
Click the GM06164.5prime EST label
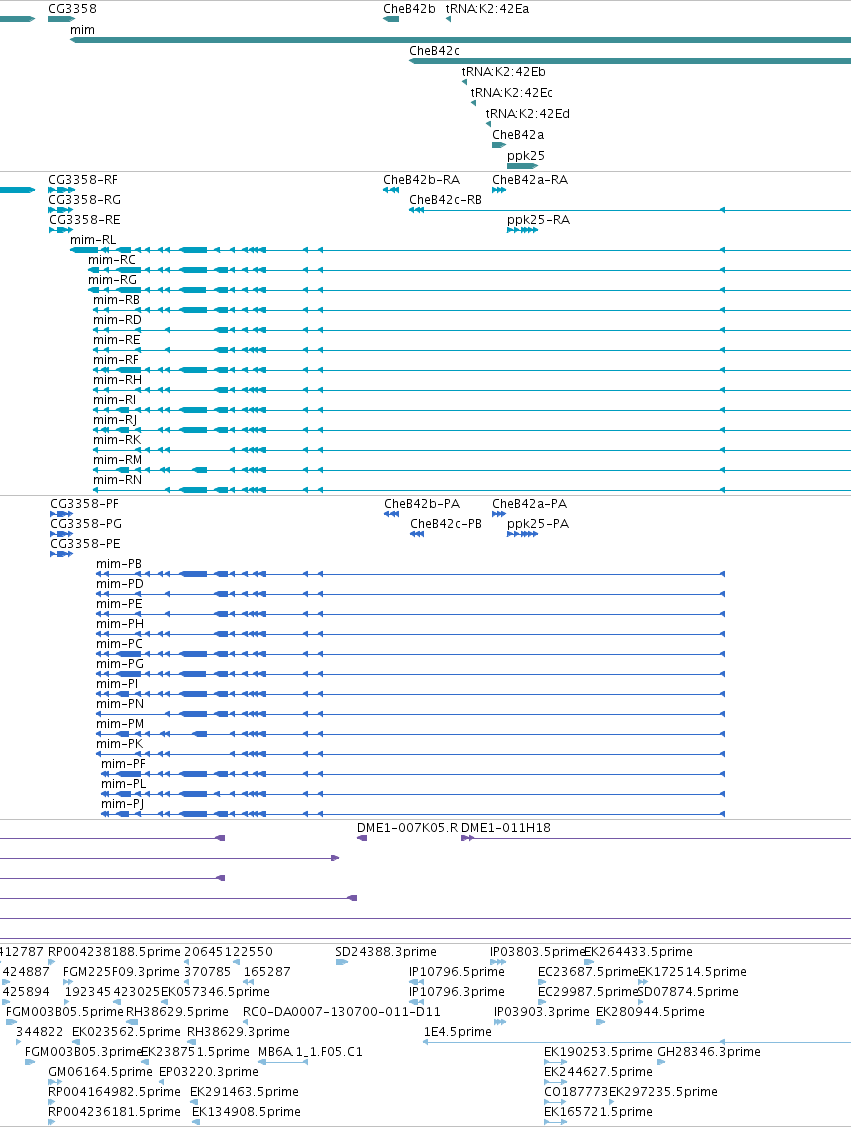[100, 1072]
